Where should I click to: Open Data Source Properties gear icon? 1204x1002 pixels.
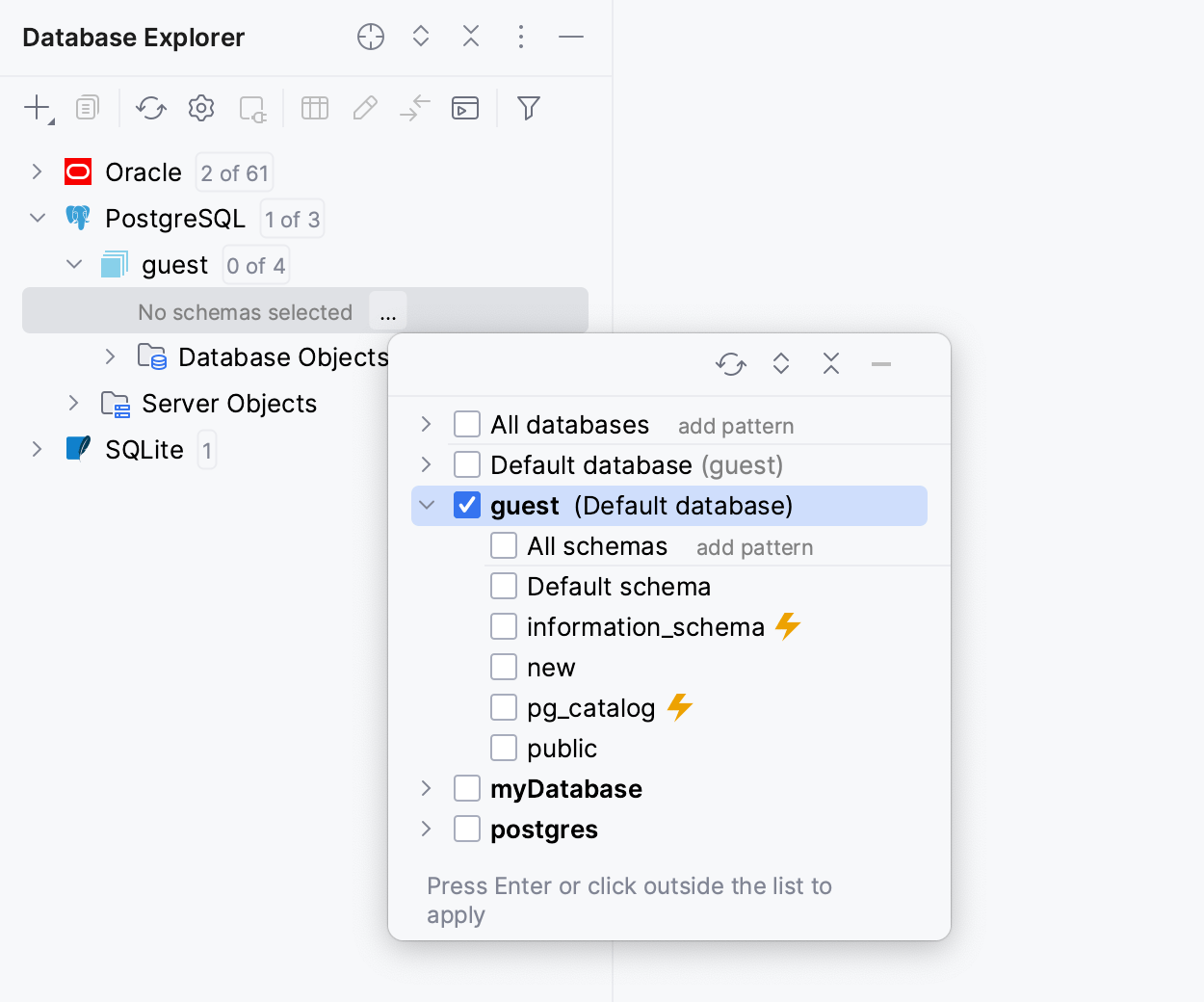[x=201, y=108]
